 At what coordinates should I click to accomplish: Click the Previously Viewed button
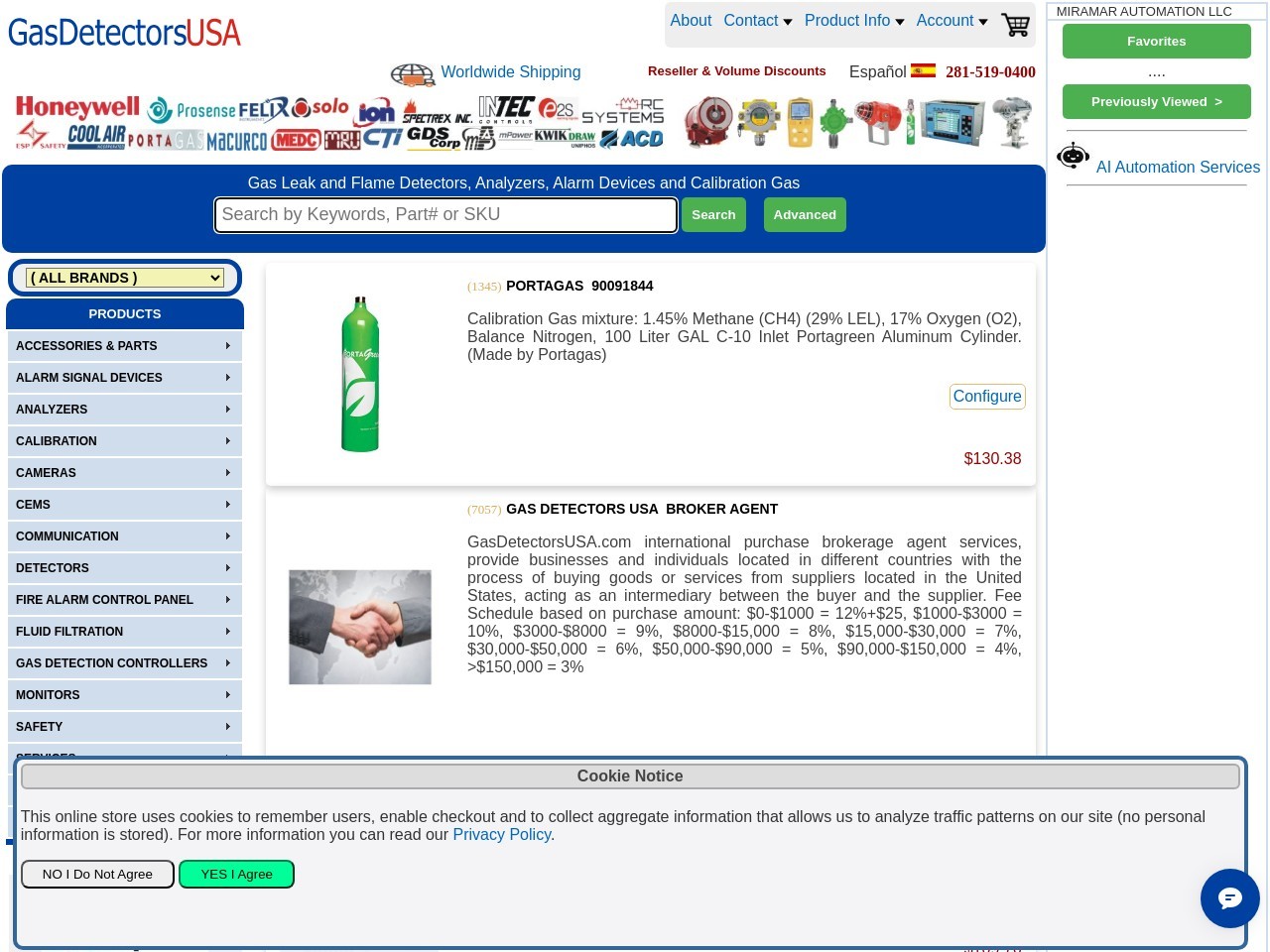(1157, 102)
